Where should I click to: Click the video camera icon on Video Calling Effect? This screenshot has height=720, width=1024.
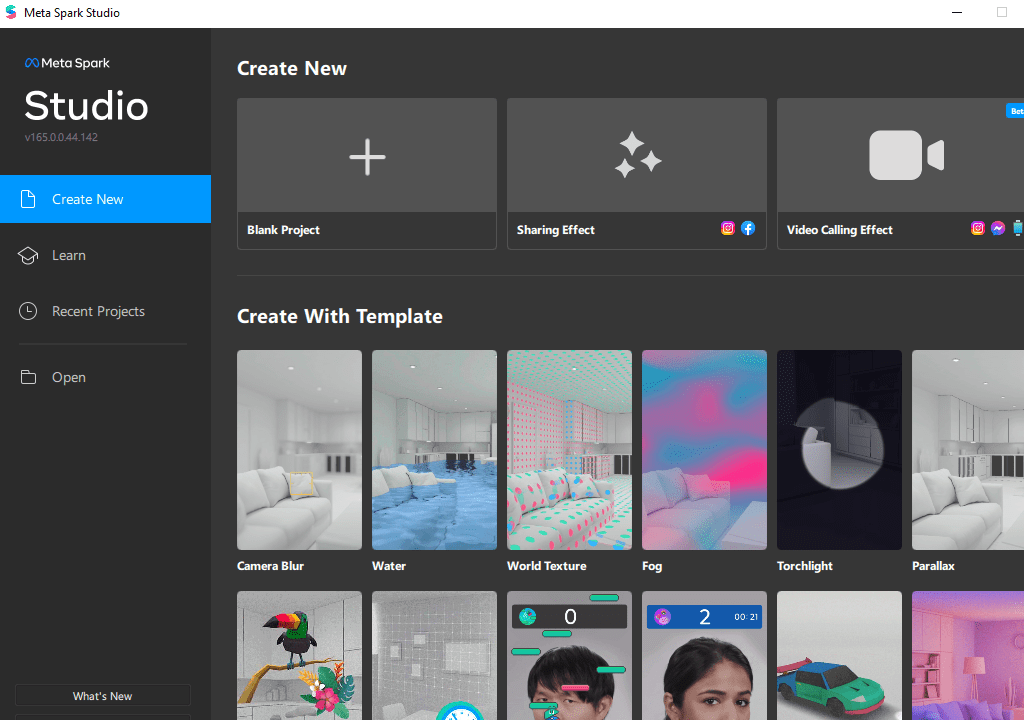coord(906,154)
